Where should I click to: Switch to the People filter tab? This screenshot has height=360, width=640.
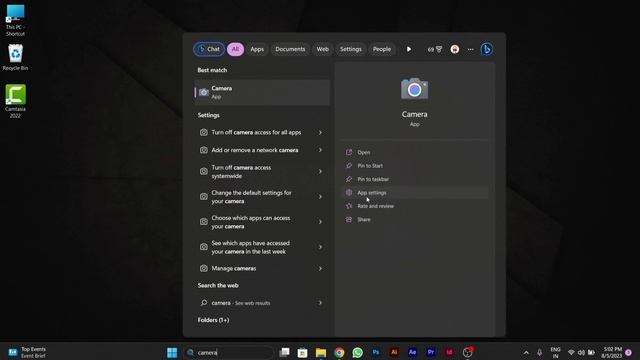point(382,49)
